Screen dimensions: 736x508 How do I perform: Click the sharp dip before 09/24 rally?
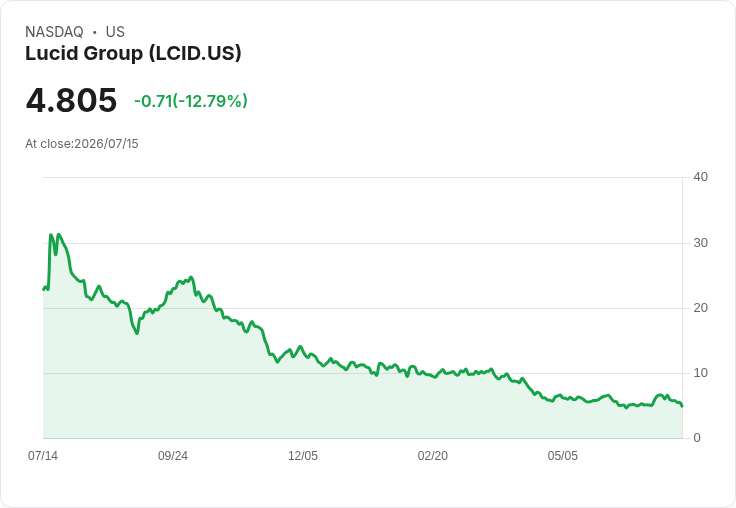point(137,333)
